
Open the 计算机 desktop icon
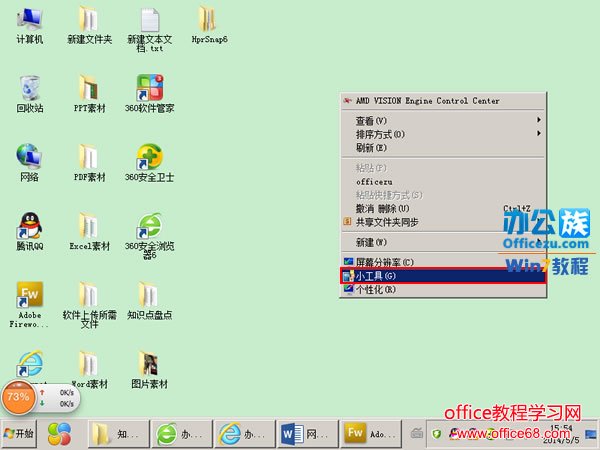pyautogui.click(x=29, y=25)
